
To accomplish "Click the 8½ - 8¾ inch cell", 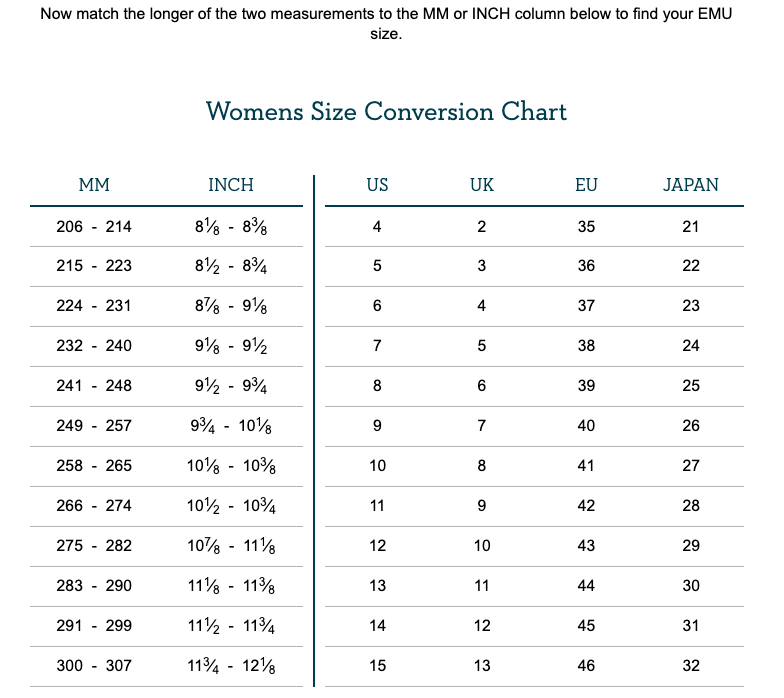I will coord(231,267).
